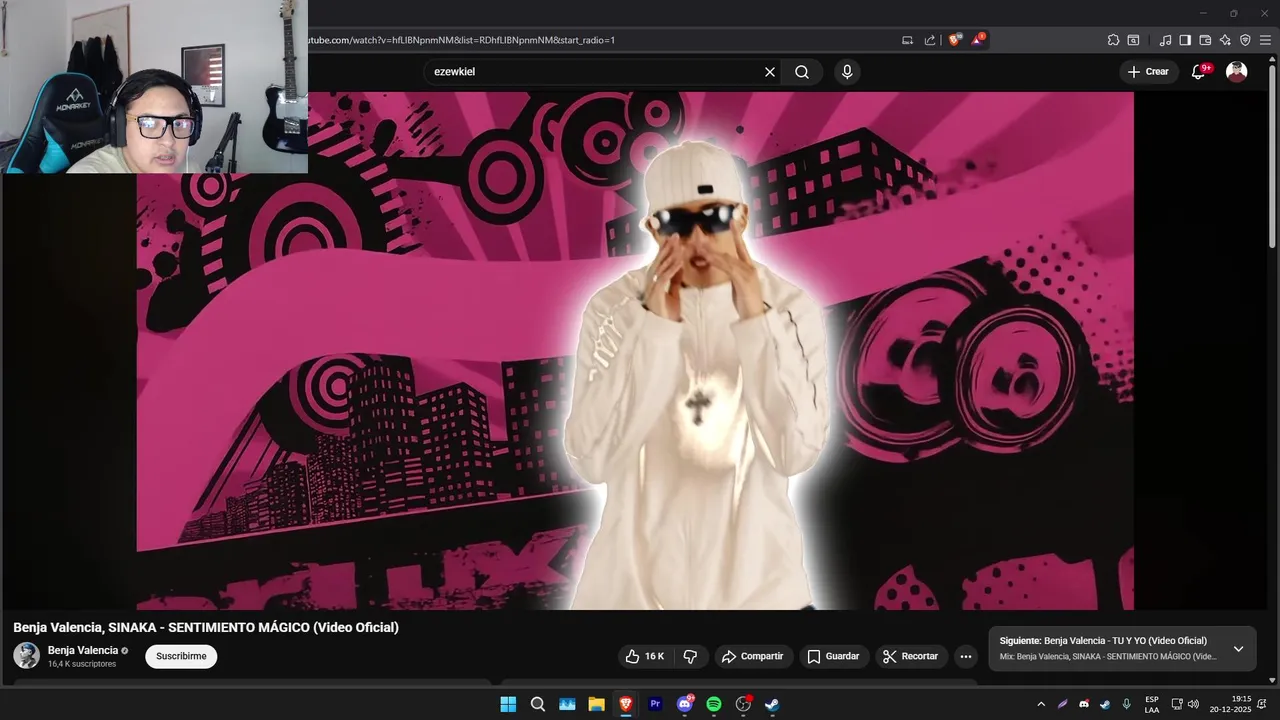This screenshot has height=720, width=1280.
Task: Click the video title SENTIMIENTO MÁGICO
Action: 206,627
